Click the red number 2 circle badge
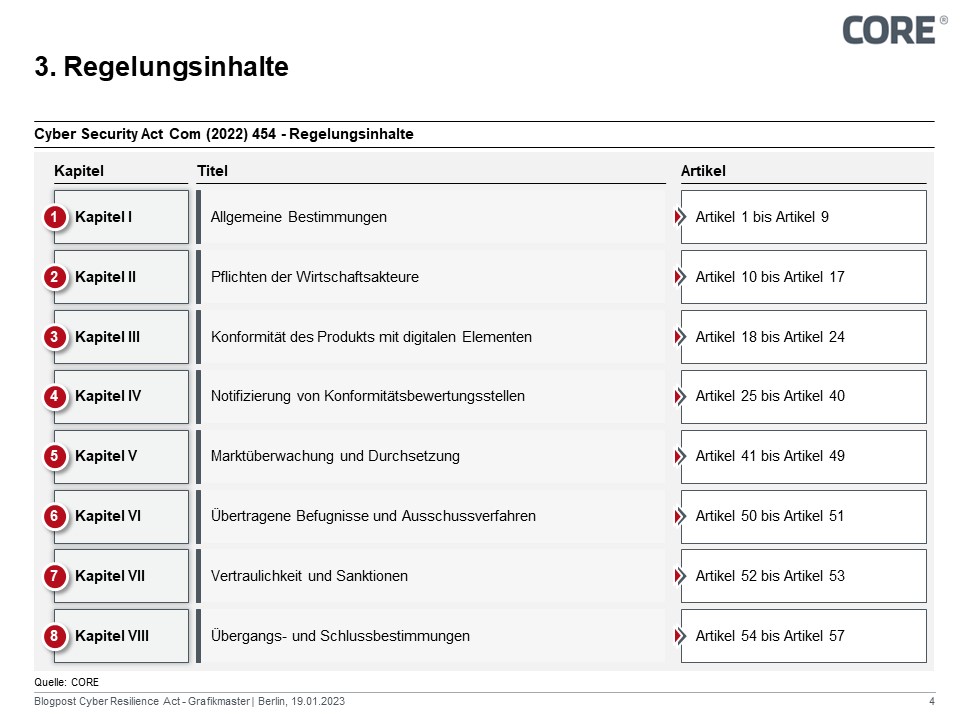 pos(56,277)
